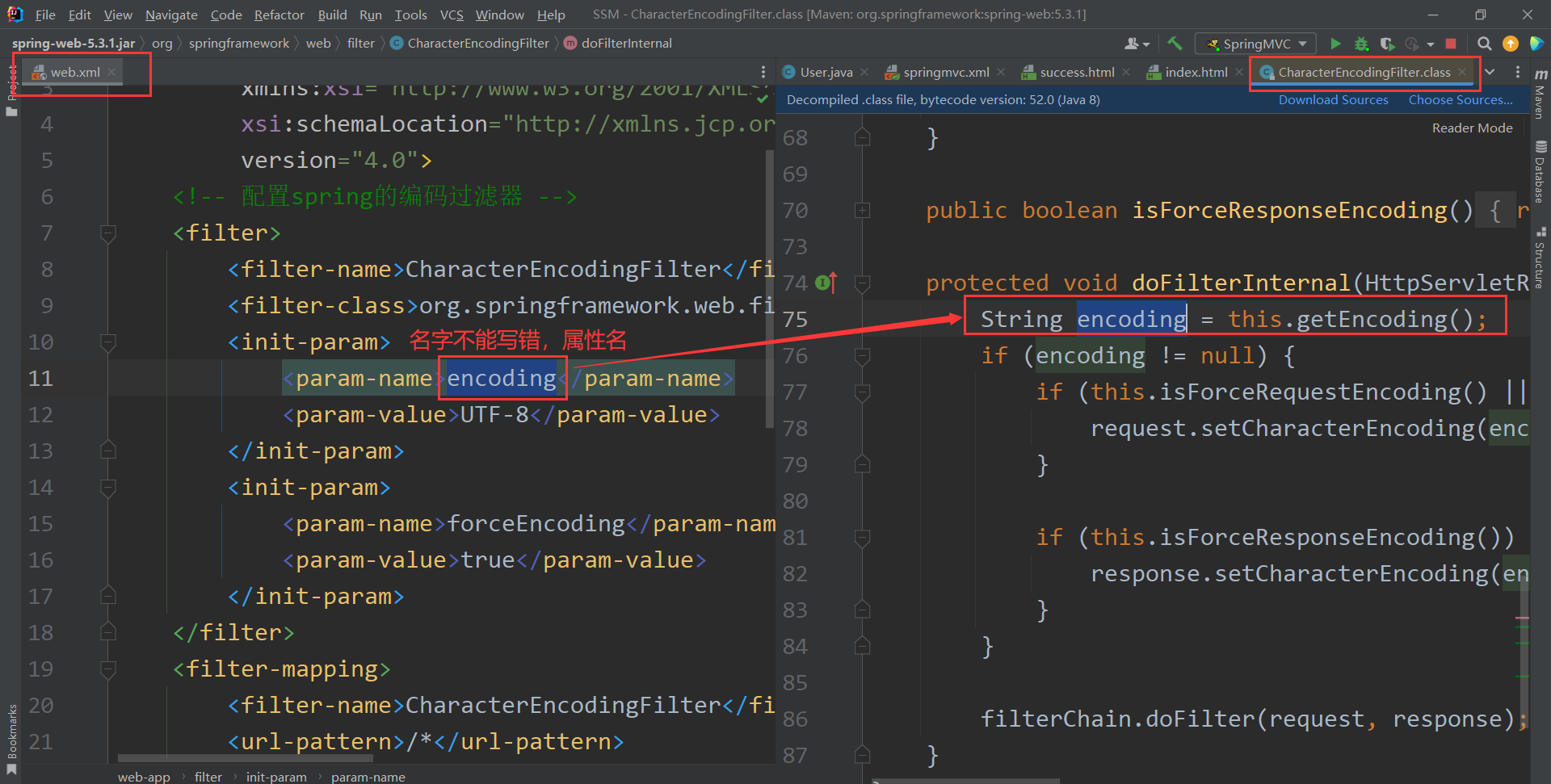Click the spring-web-5.3.1.jar breadcrumb
Viewport: 1551px width, 784px height.
(74, 43)
